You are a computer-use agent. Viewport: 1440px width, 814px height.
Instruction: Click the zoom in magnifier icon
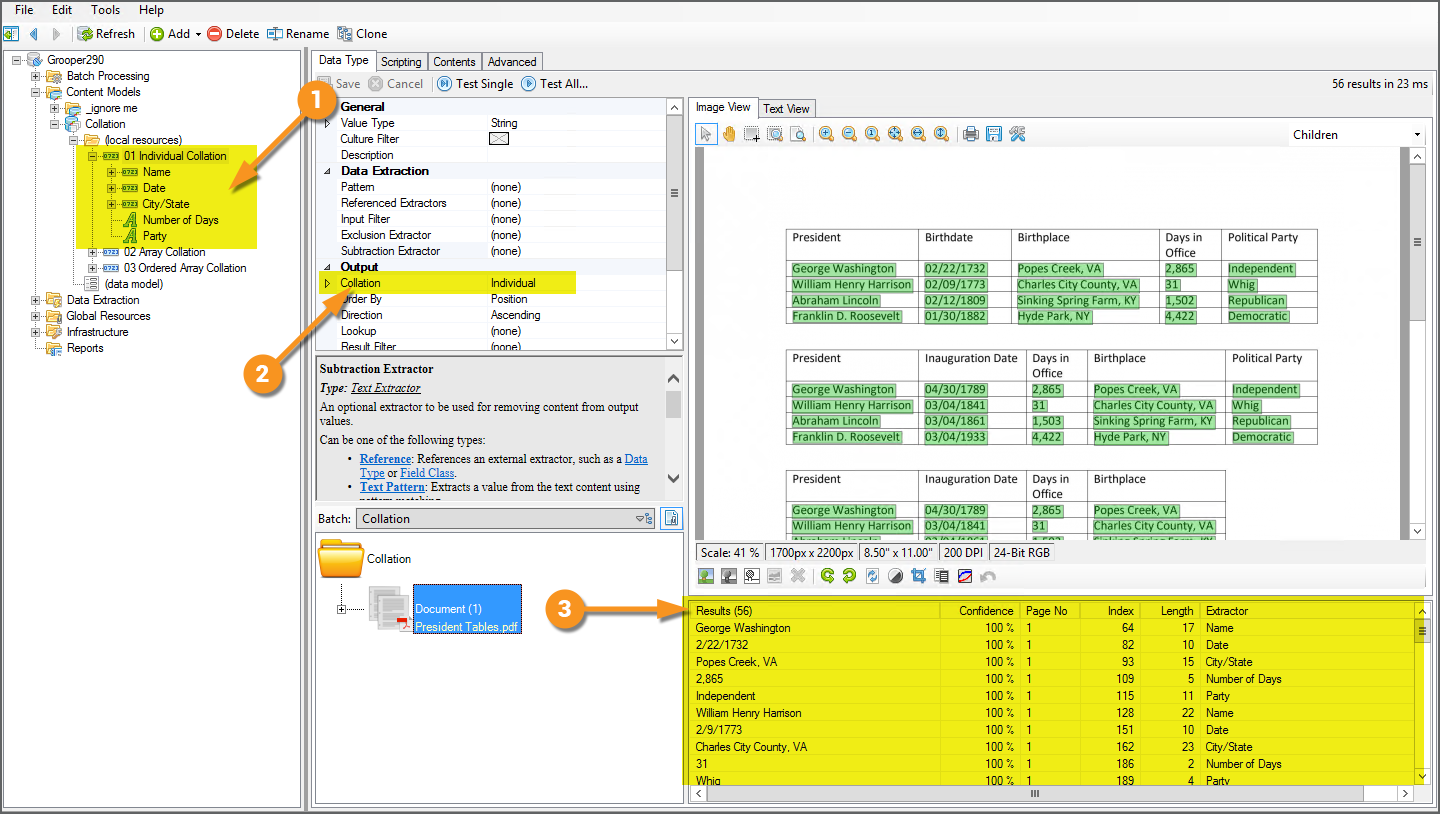pos(826,134)
